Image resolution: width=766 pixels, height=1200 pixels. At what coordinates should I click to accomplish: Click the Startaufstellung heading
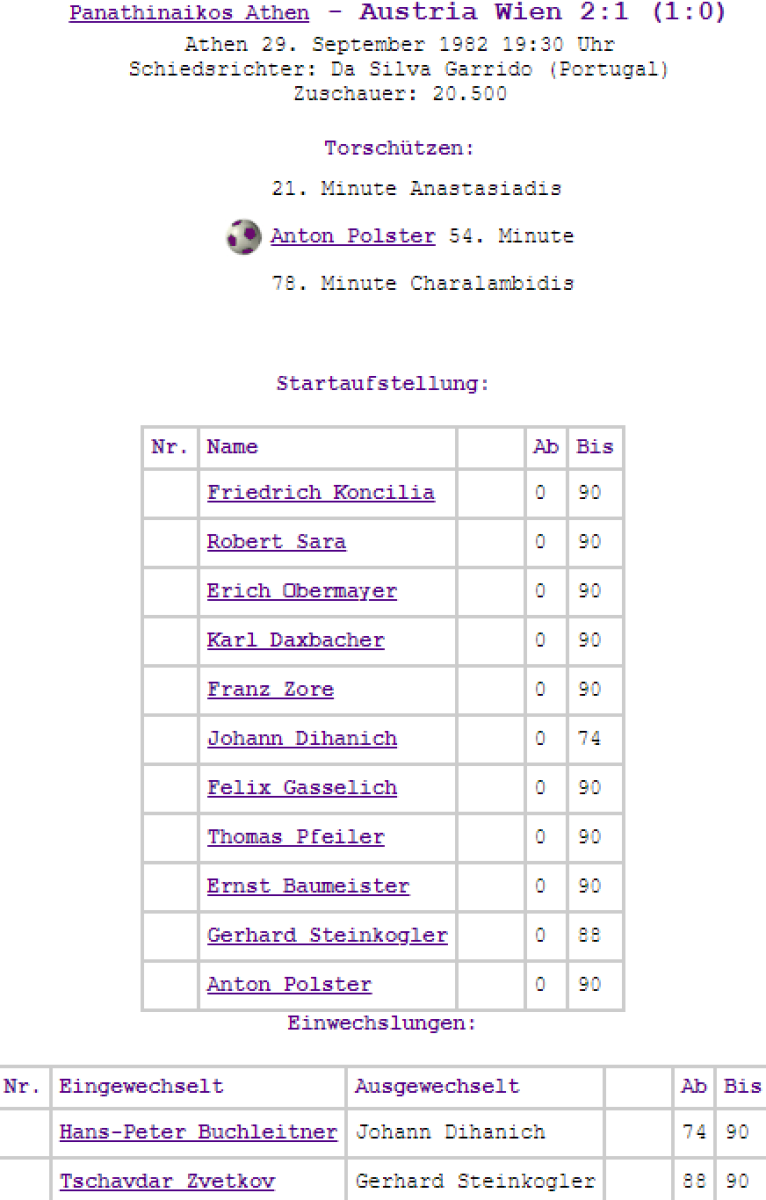point(383,384)
